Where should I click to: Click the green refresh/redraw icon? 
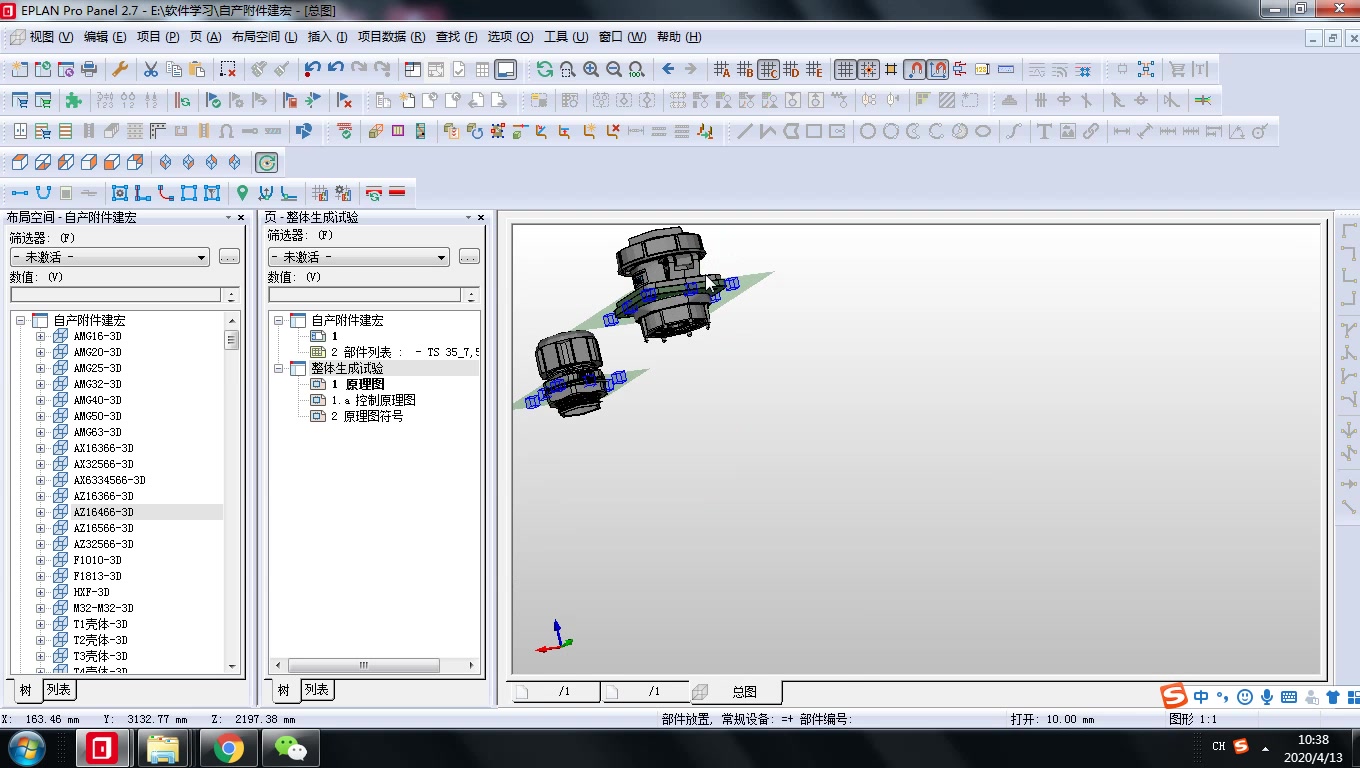click(x=544, y=69)
